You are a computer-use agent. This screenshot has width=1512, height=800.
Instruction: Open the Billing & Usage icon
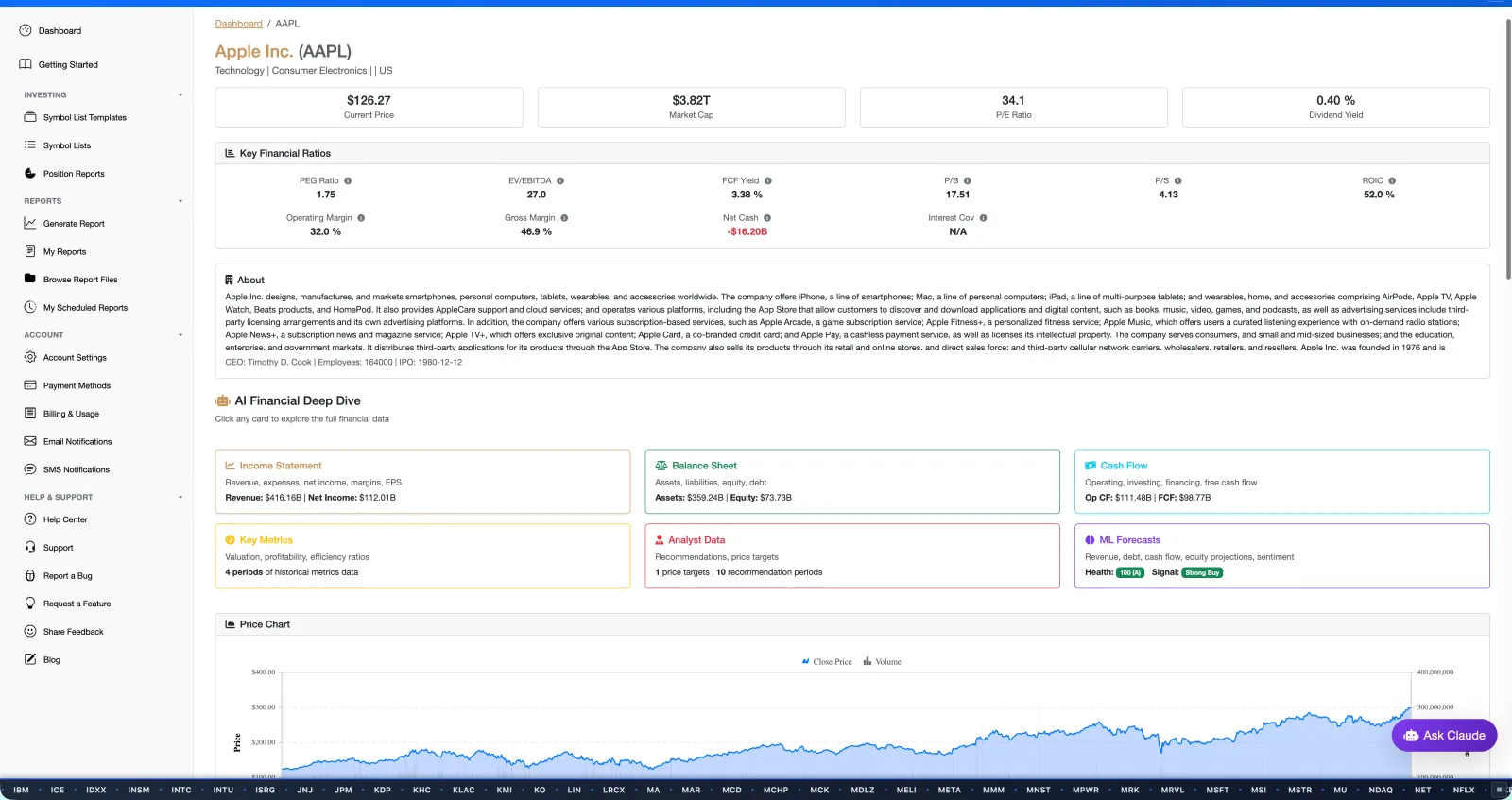click(x=30, y=413)
